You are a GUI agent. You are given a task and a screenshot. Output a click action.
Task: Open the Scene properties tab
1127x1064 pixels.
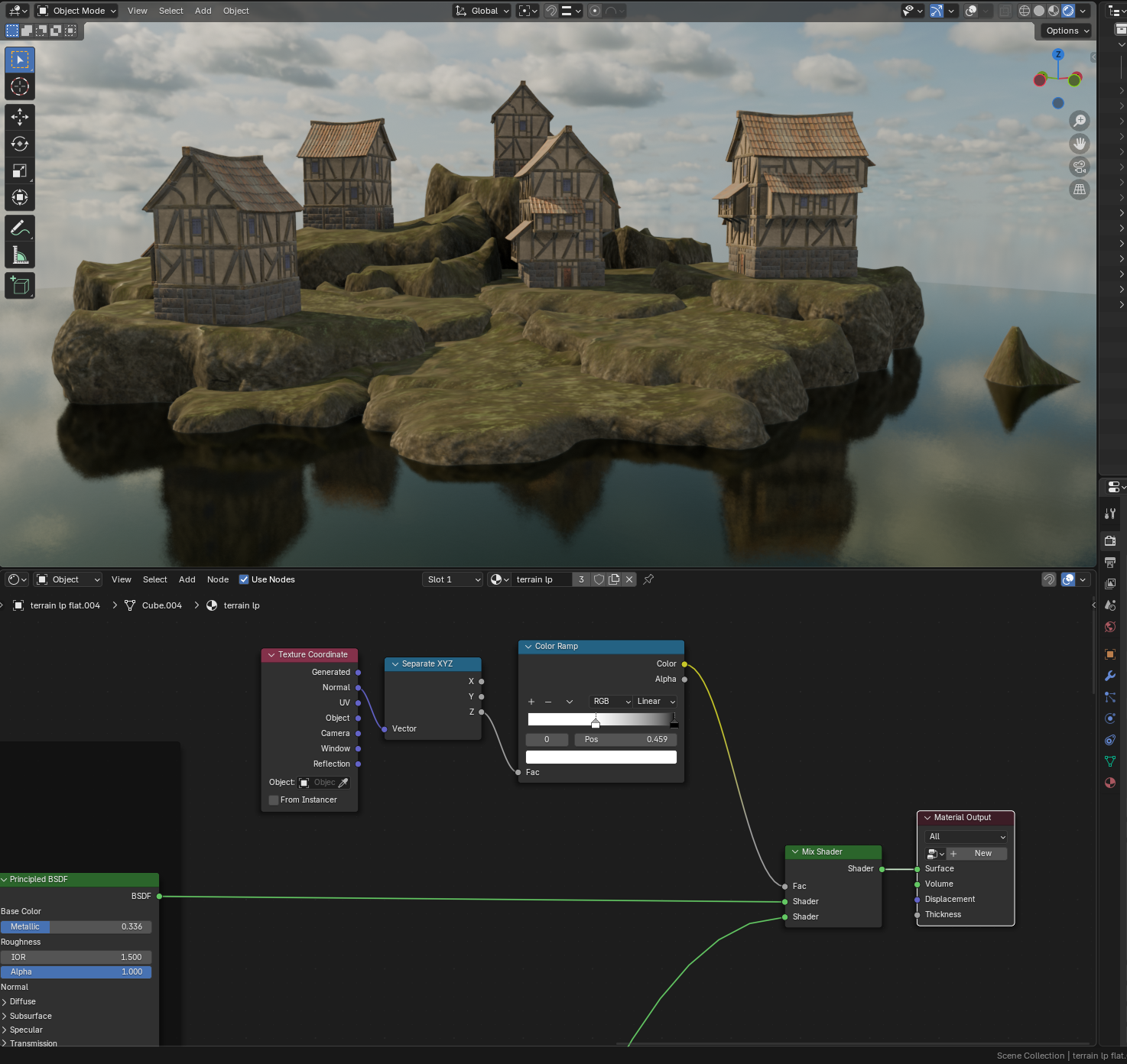pos(1110,605)
